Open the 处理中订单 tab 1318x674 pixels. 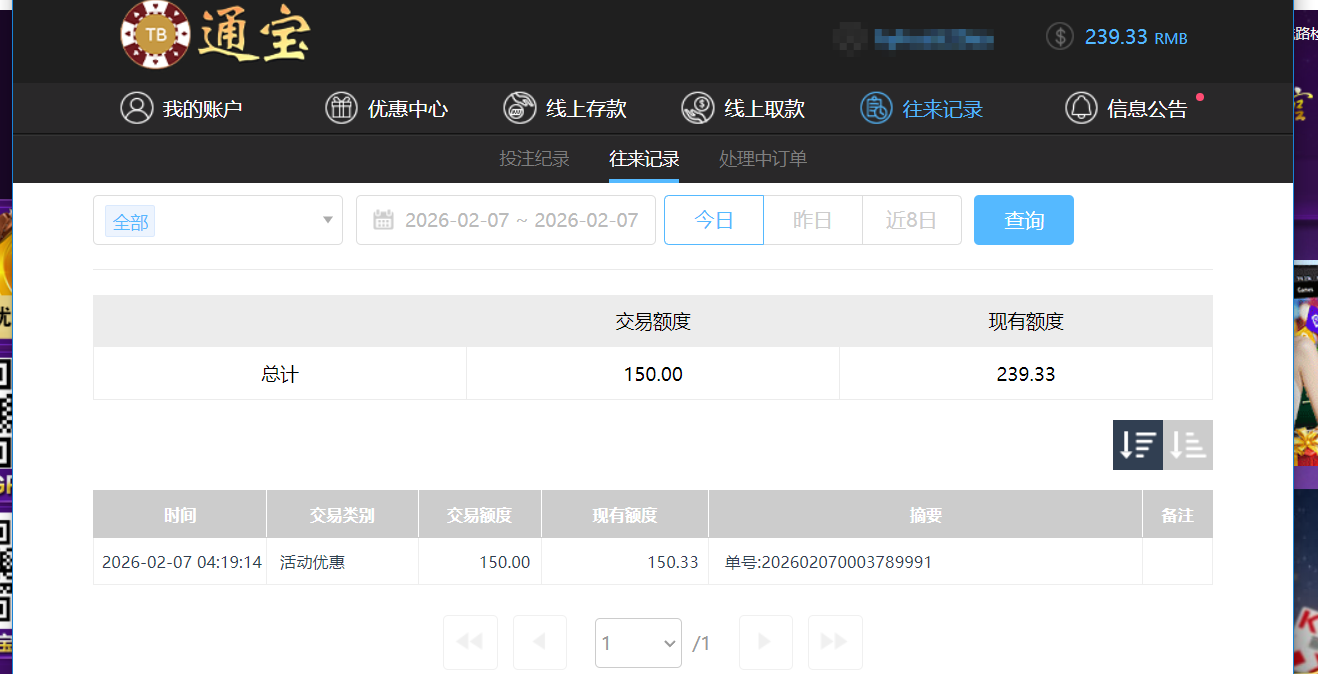click(x=762, y=158)
